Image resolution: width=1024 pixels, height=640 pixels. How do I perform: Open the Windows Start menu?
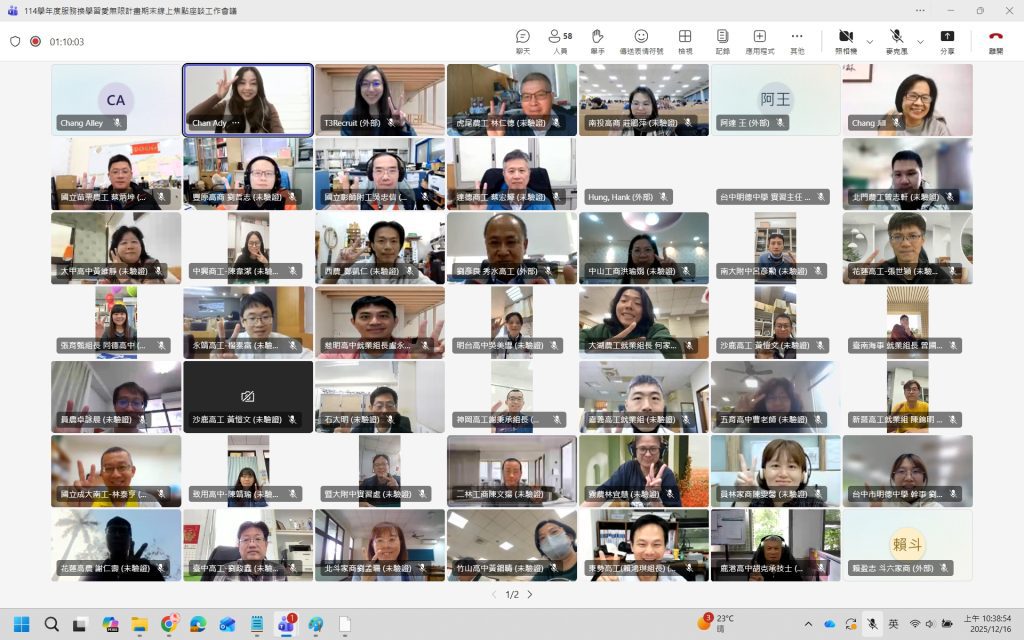tap(21, 624)
